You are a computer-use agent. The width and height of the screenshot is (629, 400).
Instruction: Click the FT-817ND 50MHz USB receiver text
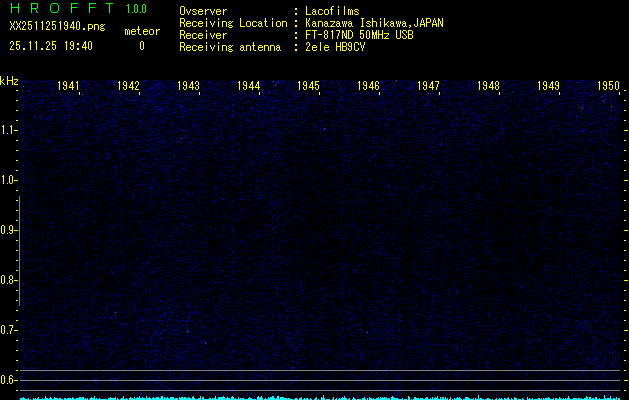tap(360, 34)
